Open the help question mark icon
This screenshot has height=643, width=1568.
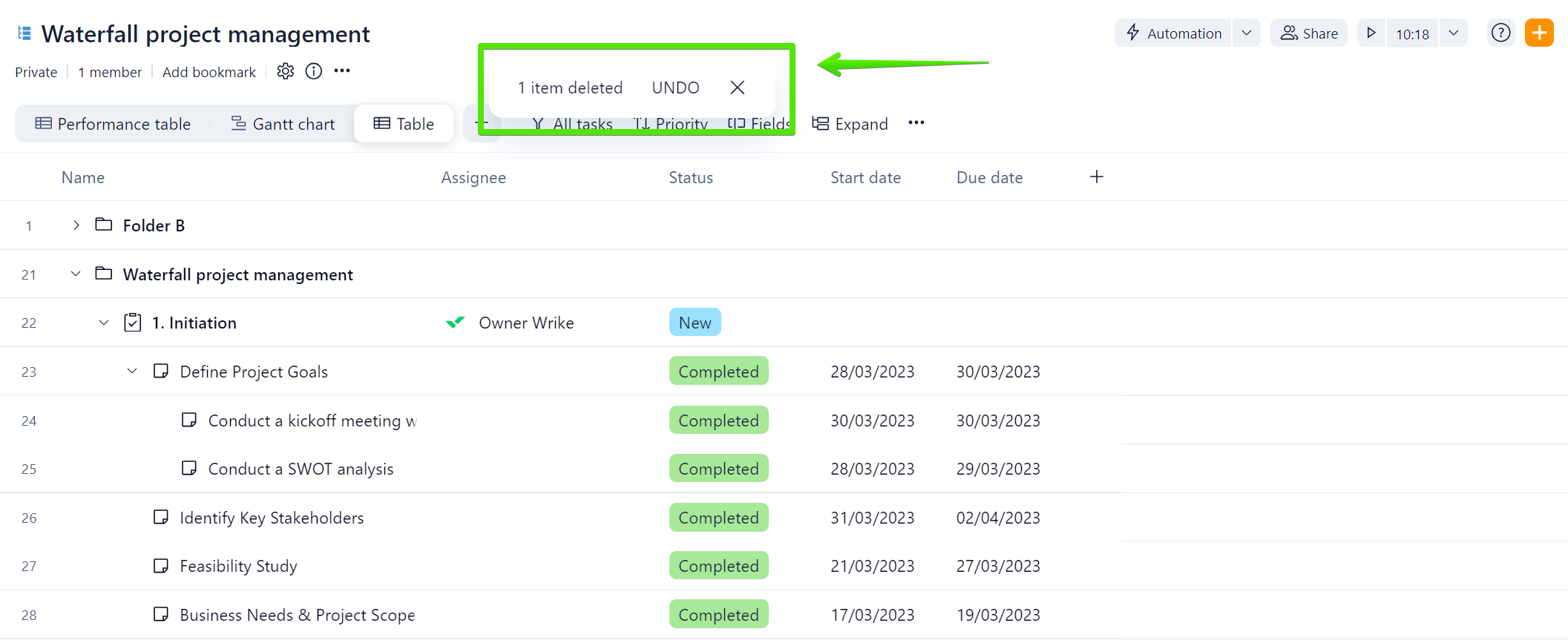click(x=1500, y=33)
